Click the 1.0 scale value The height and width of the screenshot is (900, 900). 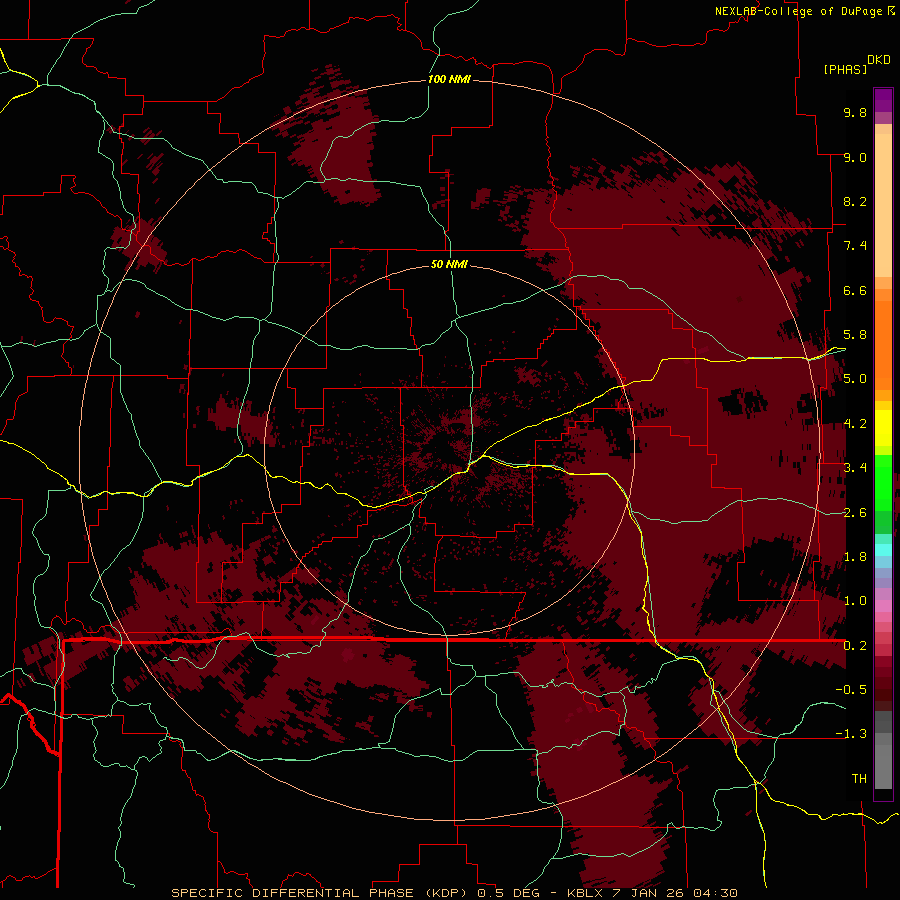(855, 602)
